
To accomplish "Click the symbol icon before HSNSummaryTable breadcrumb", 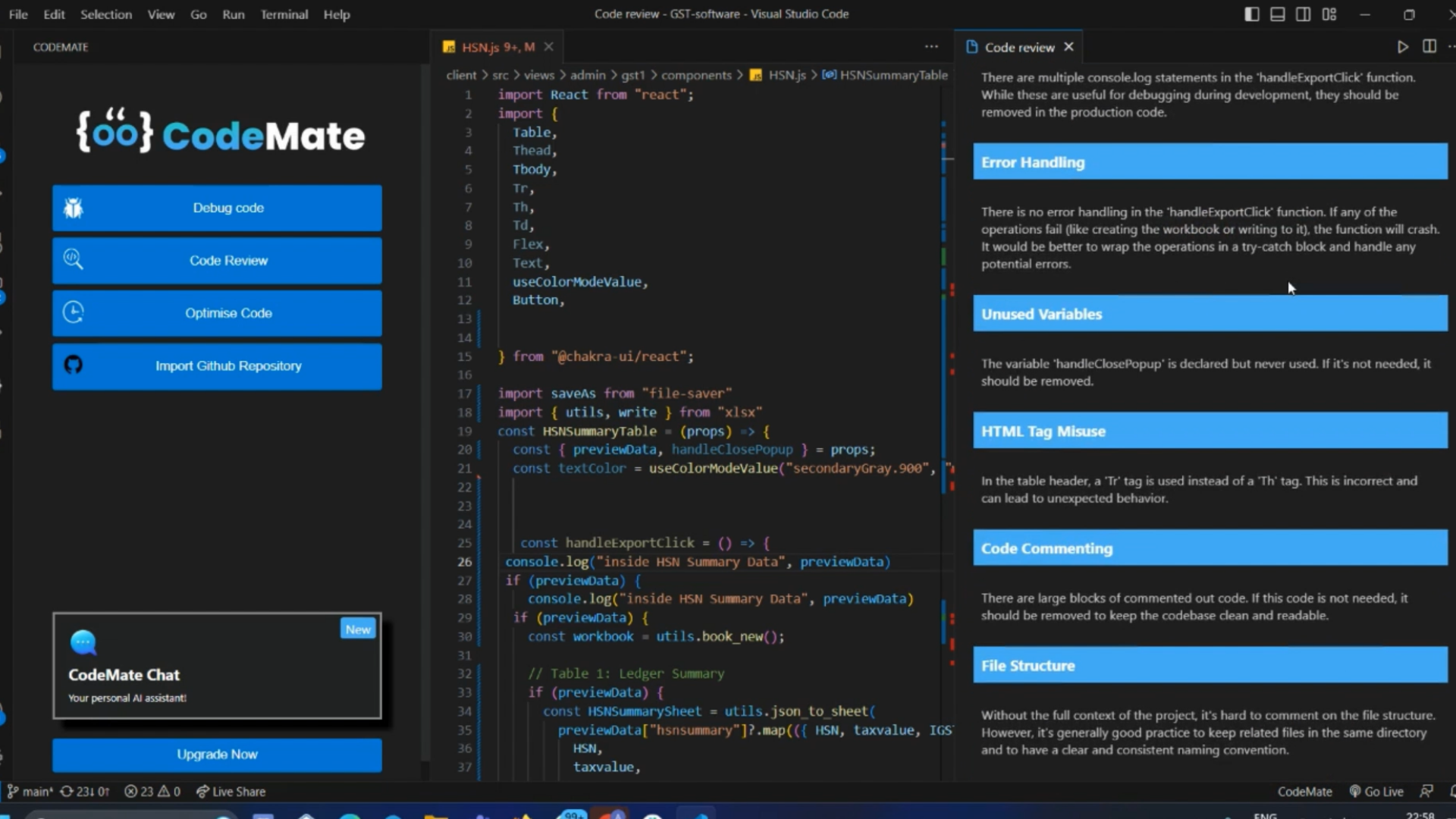I will click(830, 75).
